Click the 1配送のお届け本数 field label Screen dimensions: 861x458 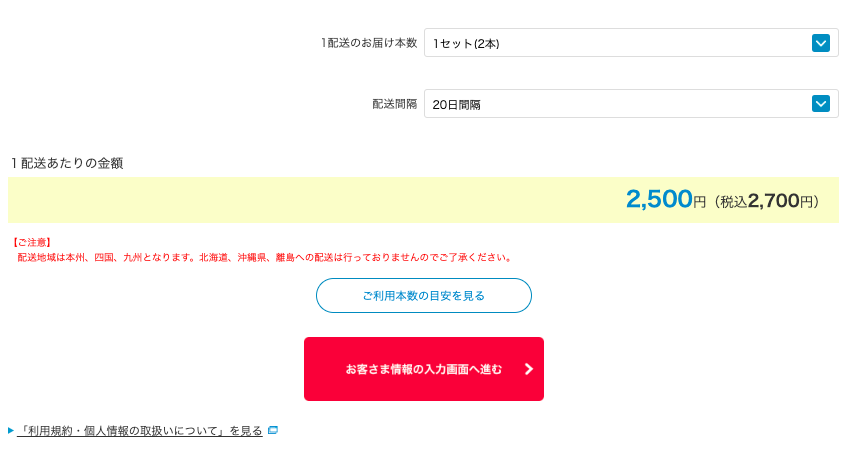(x=369, y=43)
